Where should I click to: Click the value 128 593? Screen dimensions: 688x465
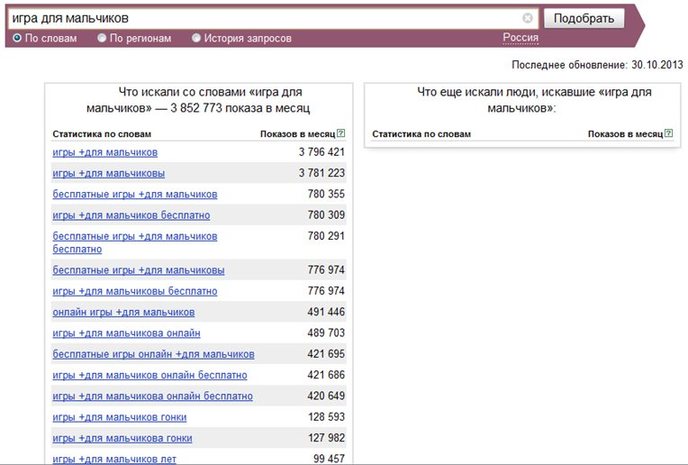point(326,417)
